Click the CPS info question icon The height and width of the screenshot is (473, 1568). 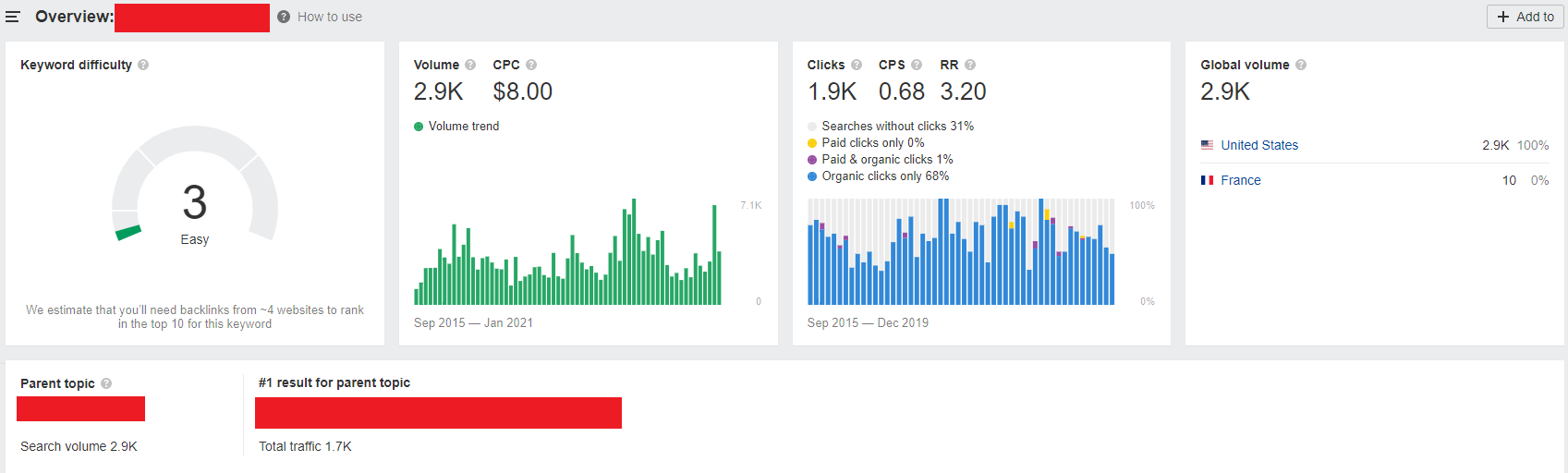tap(917, 65)
